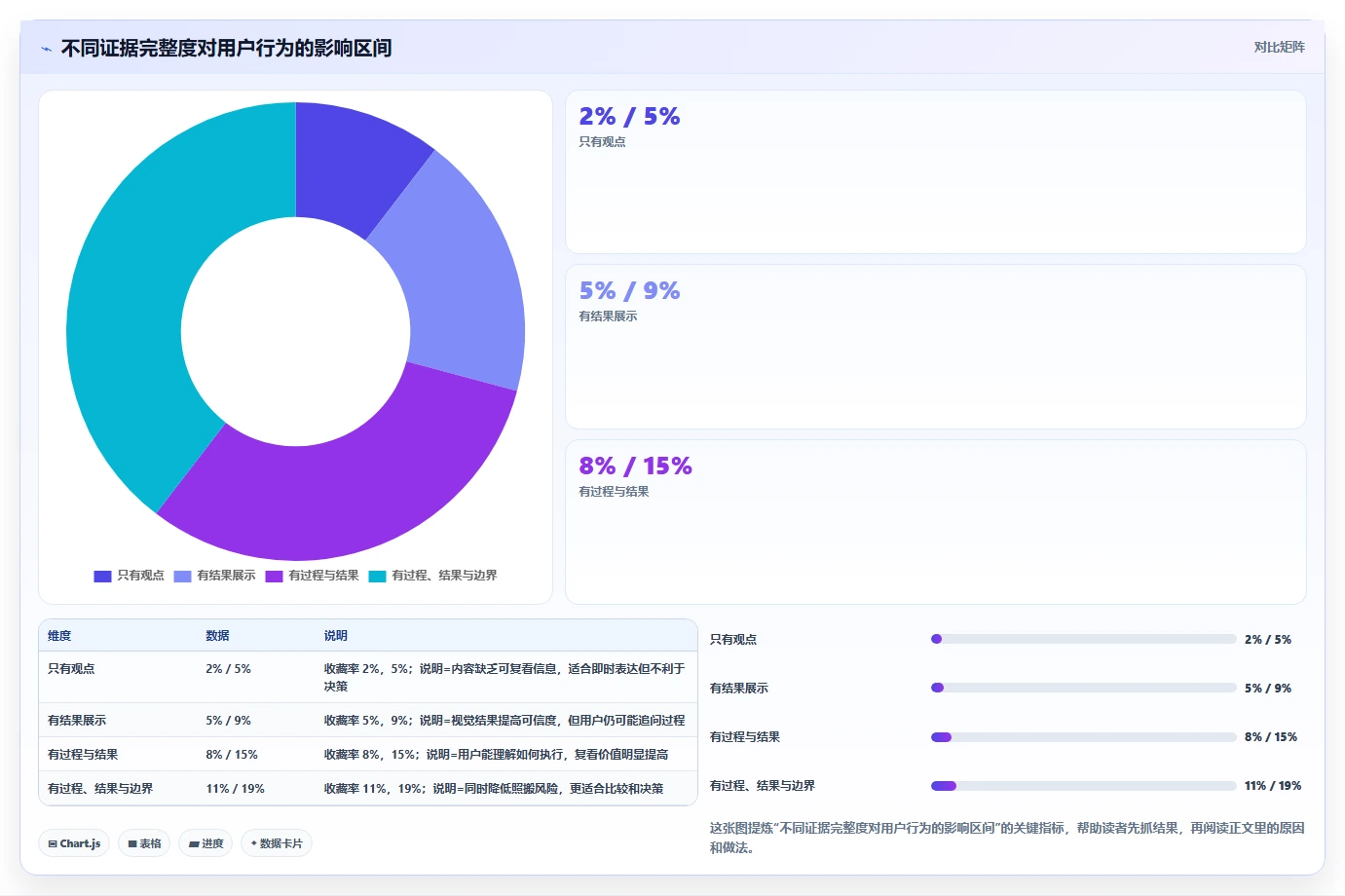Click the 8% / 15% table data cell
The height and width of the screenshot is (896, 1345).
(232, 755)
